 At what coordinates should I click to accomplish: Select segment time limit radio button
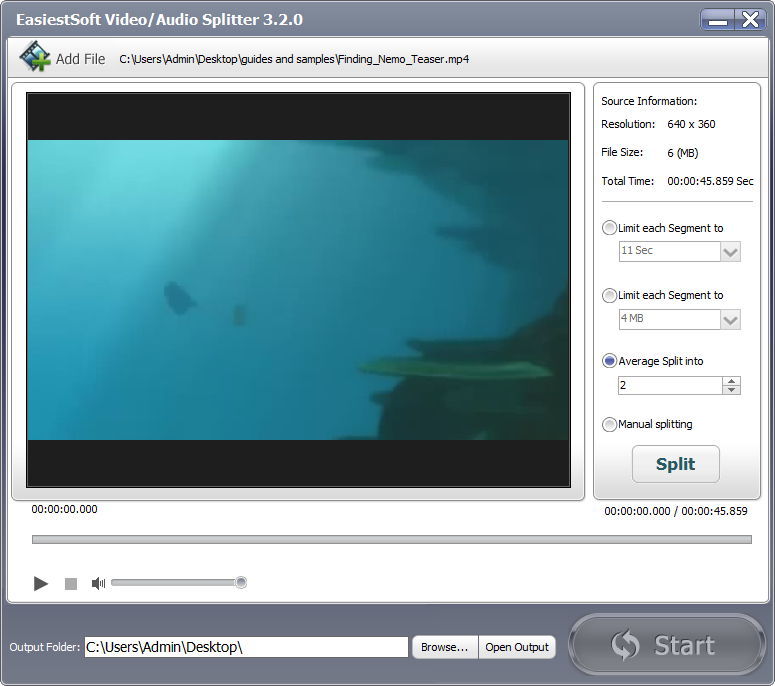[x=609, y=228]
